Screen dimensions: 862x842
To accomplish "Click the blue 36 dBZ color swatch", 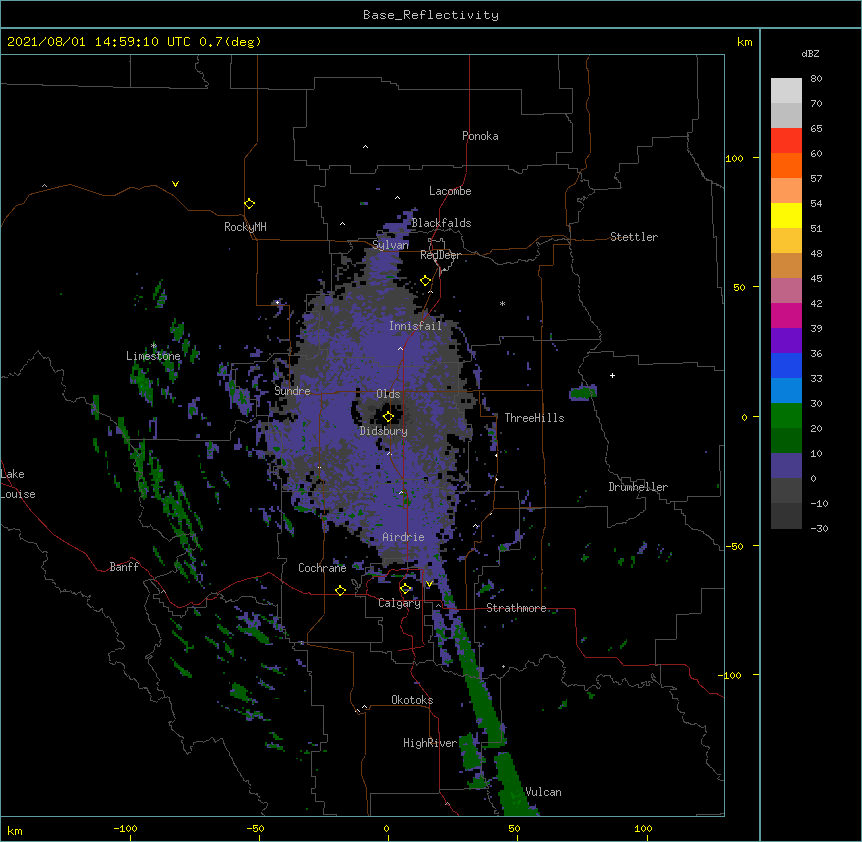I will coord(786,365).
